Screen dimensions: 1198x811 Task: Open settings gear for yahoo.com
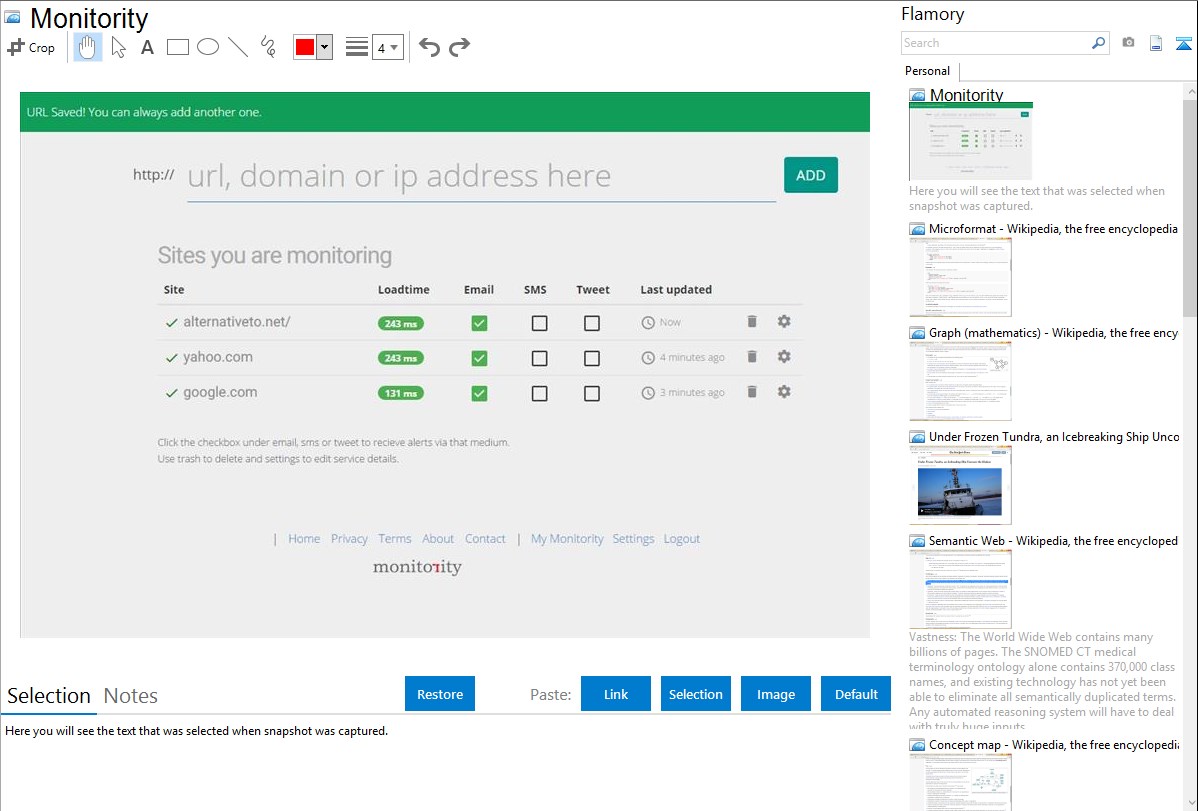(784, 357)
